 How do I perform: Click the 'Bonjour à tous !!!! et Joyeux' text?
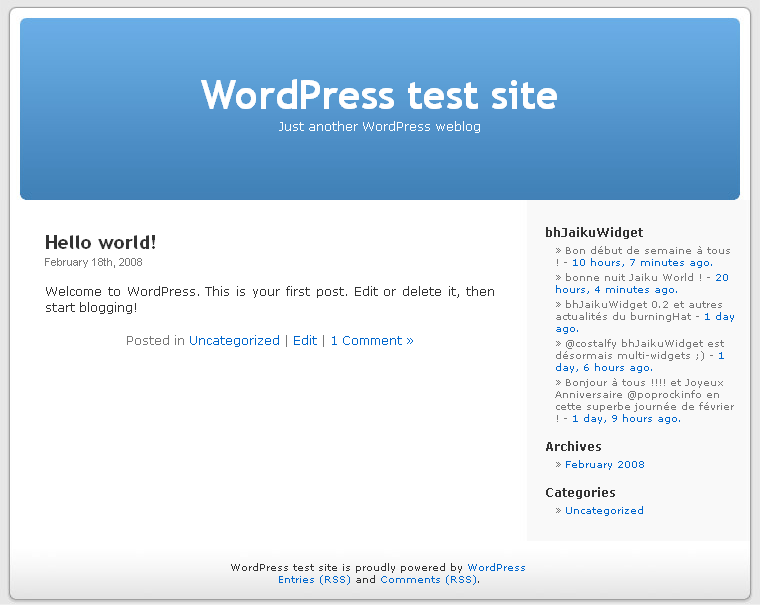(x=644, y=382)
